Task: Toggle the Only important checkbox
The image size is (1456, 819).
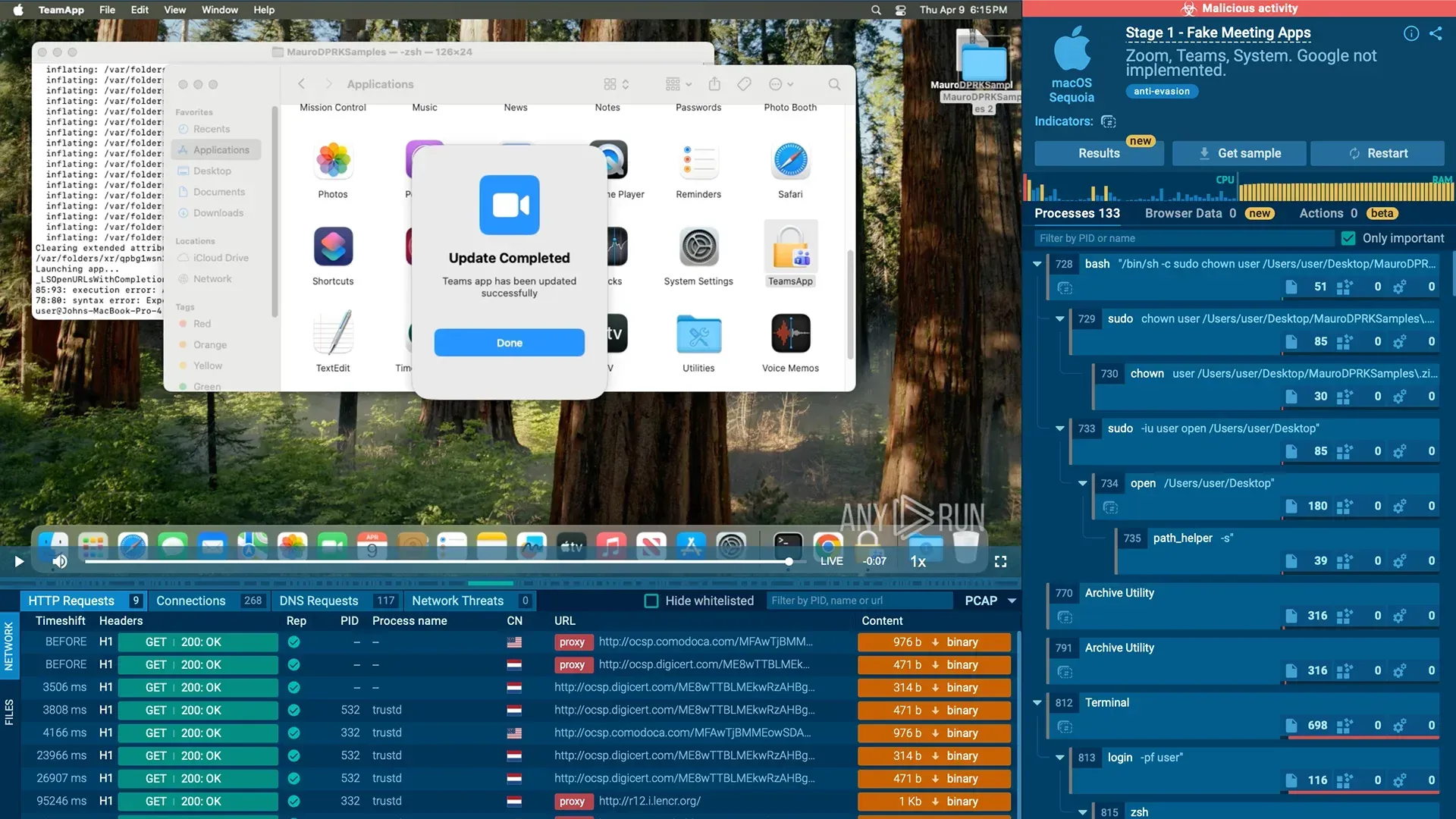Action: point(1348,238)
